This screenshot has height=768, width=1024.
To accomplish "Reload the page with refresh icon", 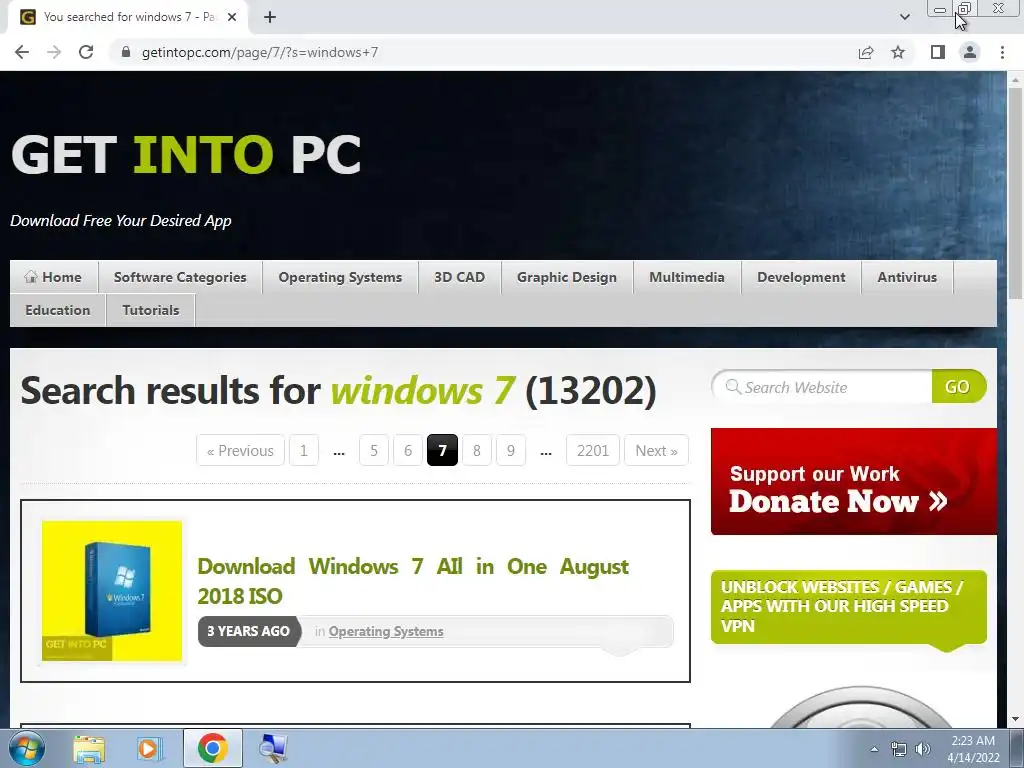I will [86, 52].
